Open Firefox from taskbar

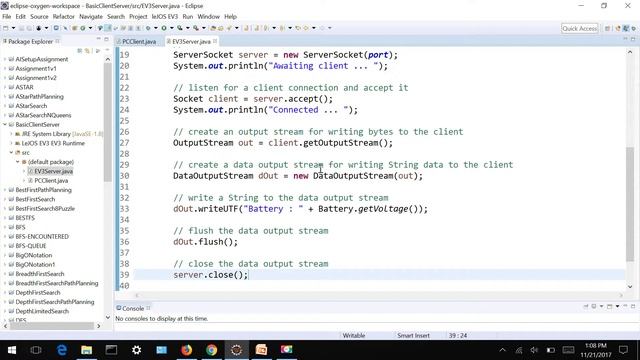pyautogui.click(x=187, y=350)
